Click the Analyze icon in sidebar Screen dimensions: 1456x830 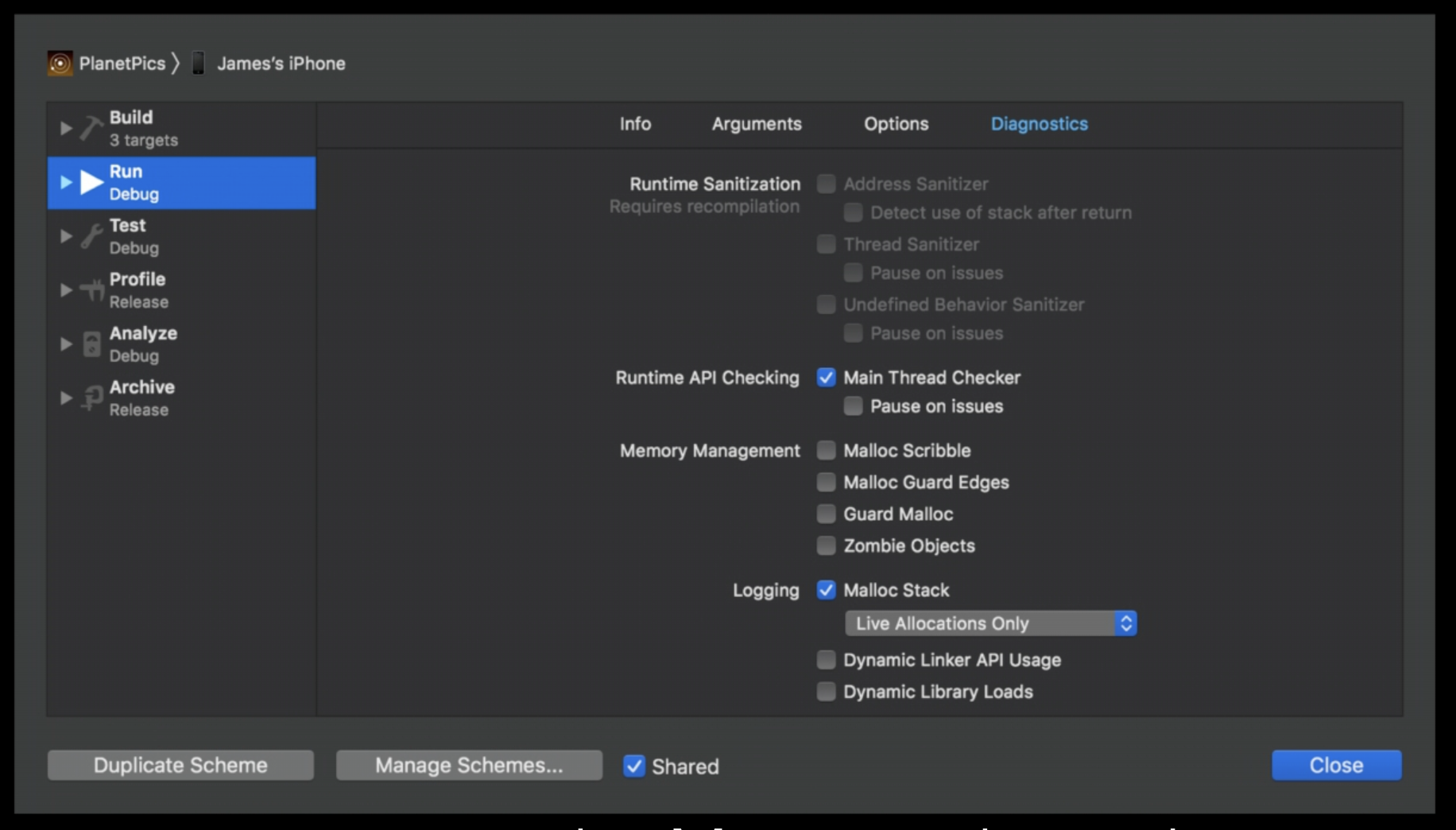pos(92,344)
